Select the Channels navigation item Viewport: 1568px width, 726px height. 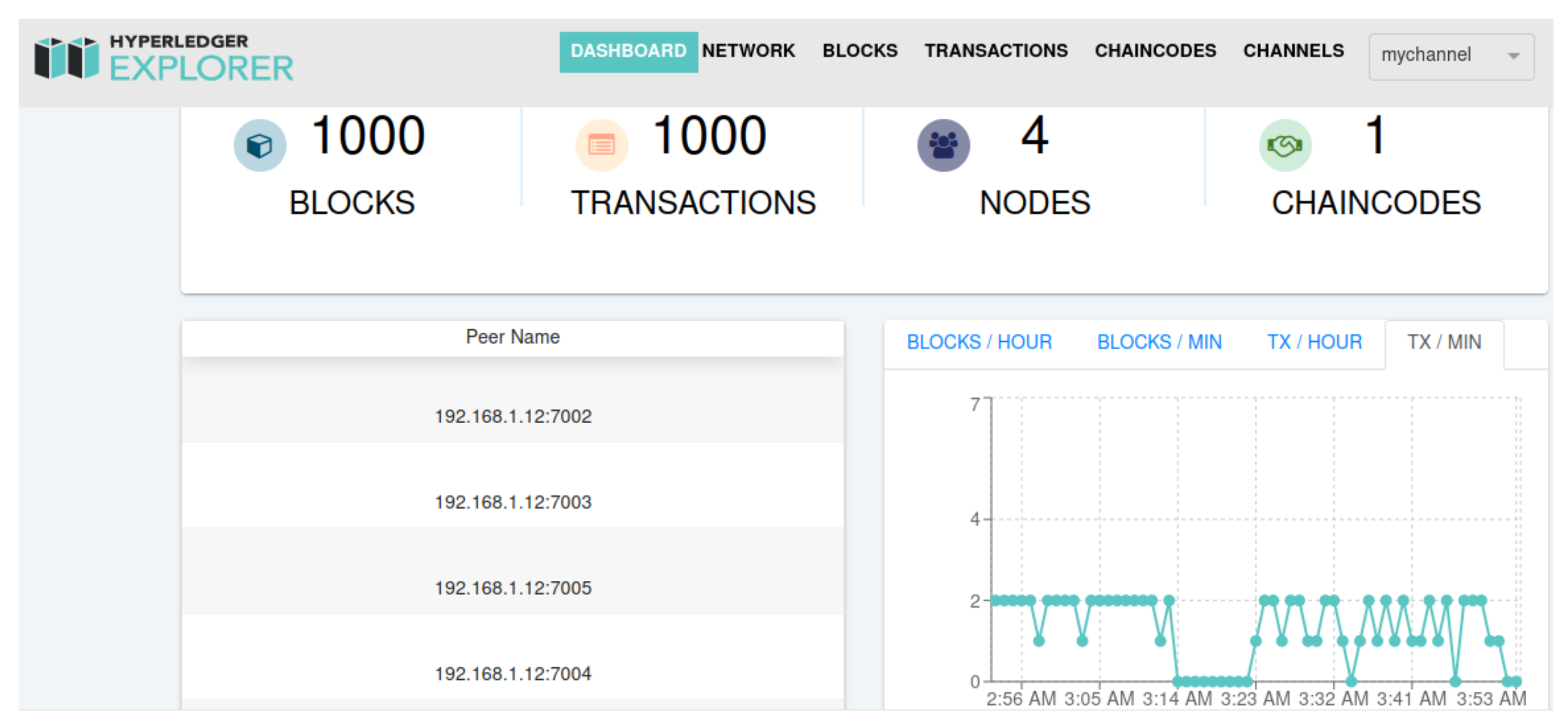coord(1293,50)
